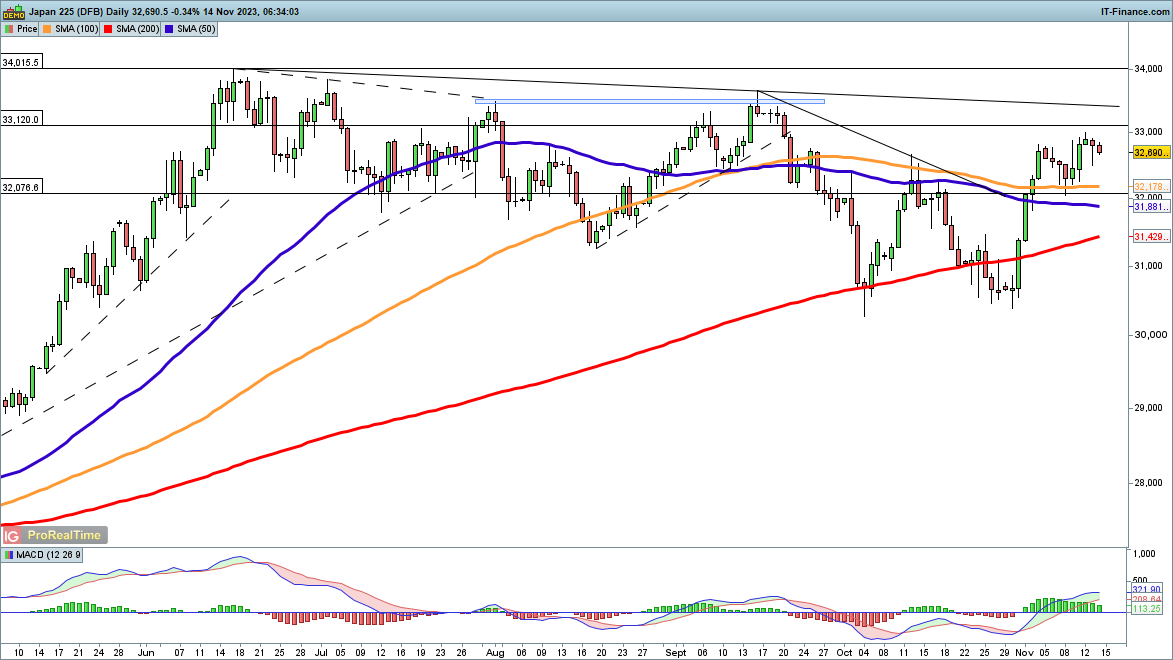Click the Jul label on time axis
The image size is (1173, 660).
point(322,653)
